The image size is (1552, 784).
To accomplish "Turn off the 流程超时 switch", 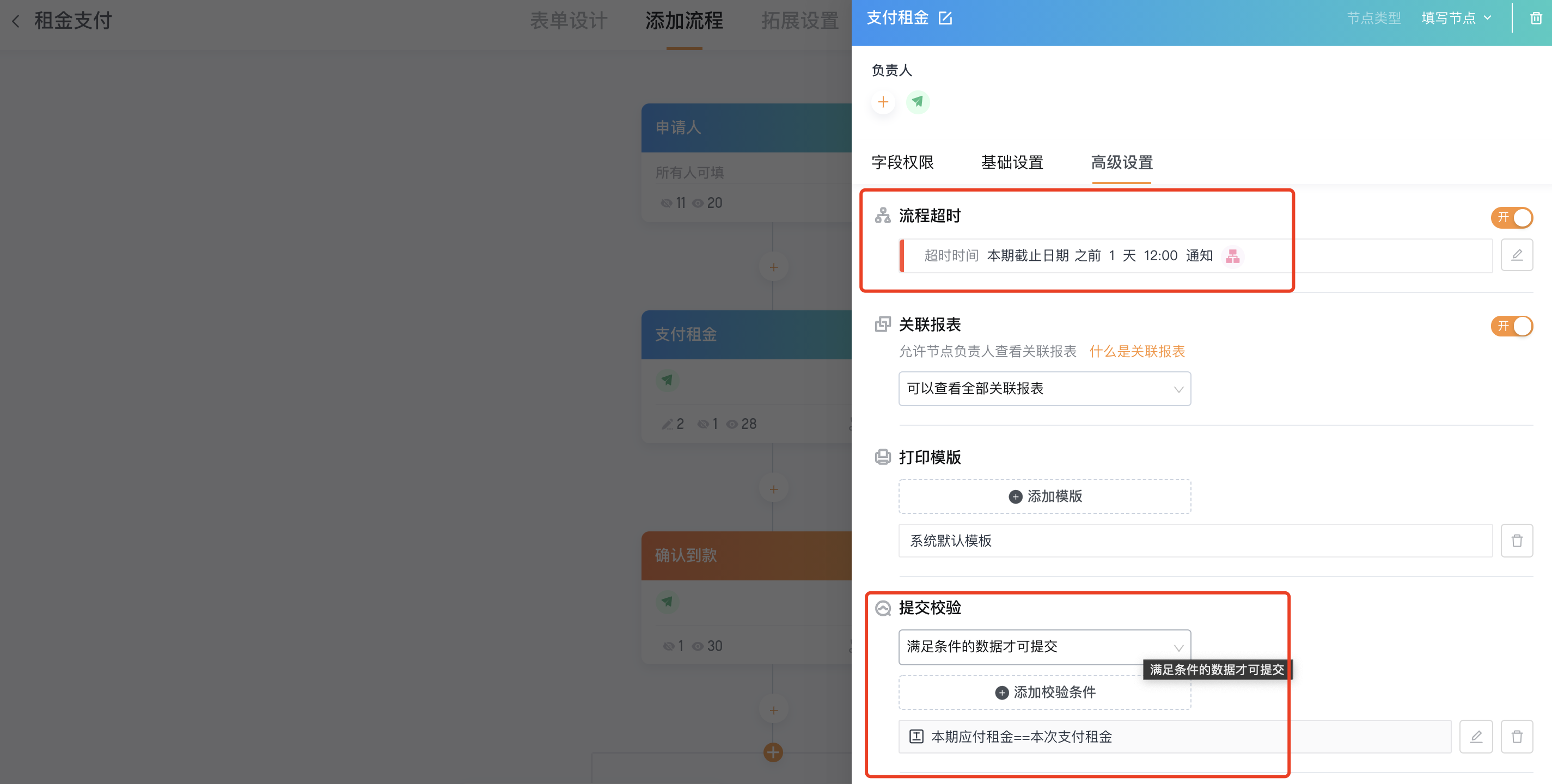I will (1512, 217).
